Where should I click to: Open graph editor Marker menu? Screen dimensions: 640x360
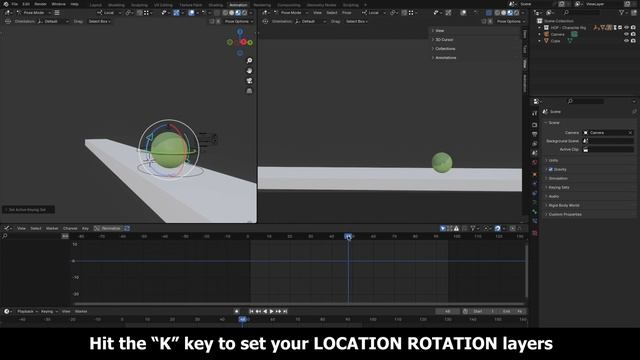pos(52,229)
